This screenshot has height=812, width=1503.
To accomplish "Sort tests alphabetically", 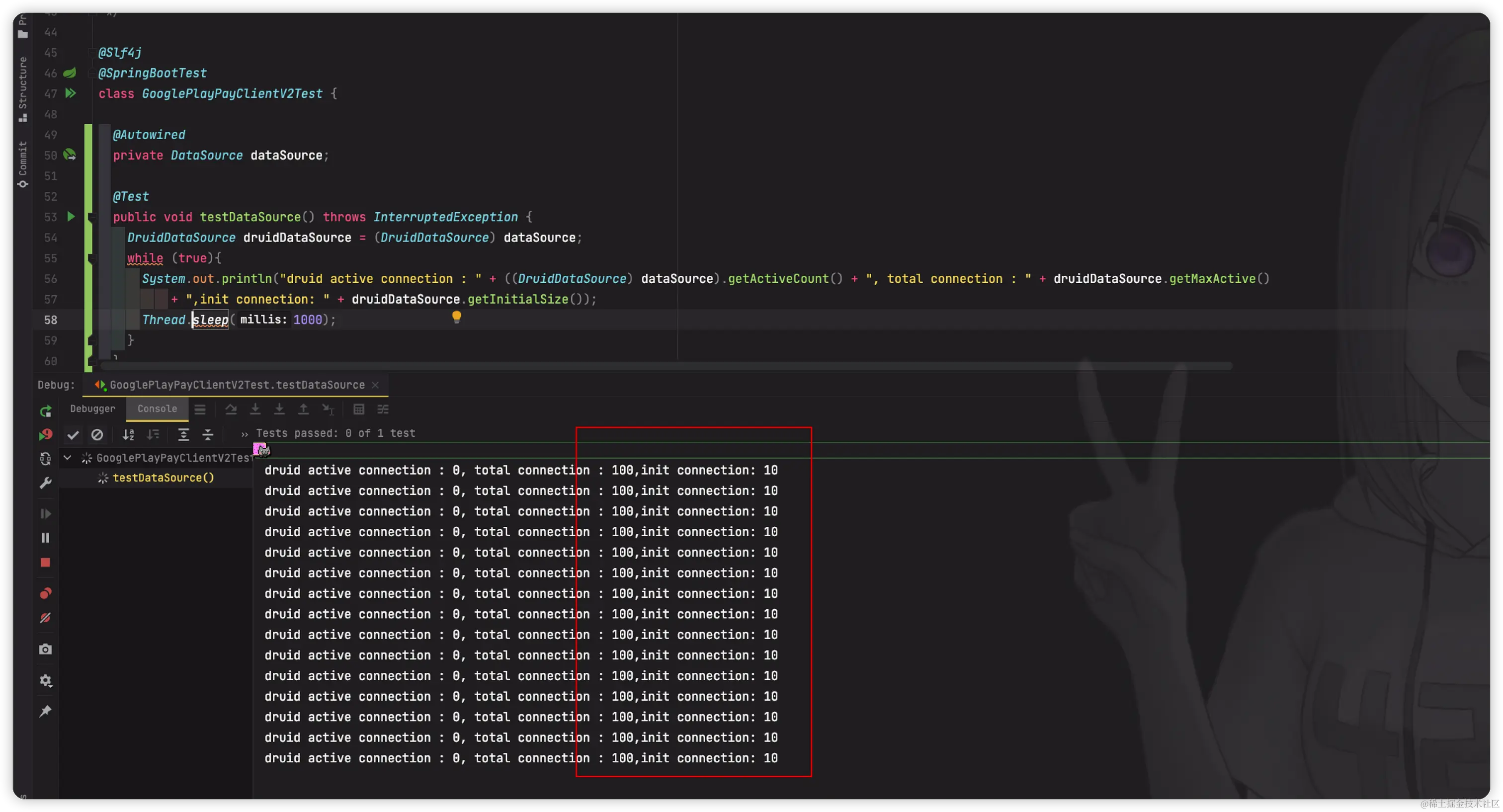I will pos(128,435).
